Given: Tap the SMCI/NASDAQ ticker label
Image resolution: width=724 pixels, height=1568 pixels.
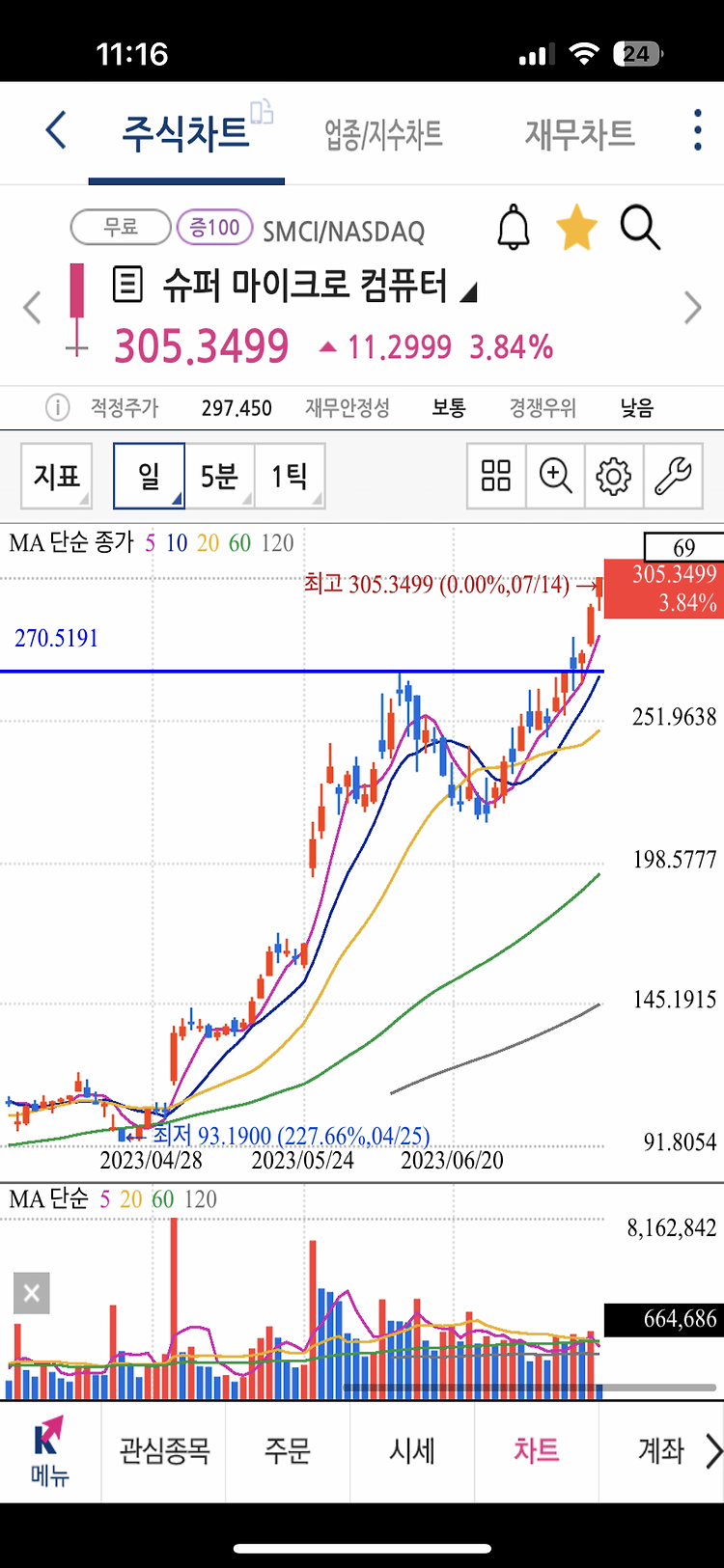Looking at the screenshot, I should pyautogui.click(x=344, y=232).
